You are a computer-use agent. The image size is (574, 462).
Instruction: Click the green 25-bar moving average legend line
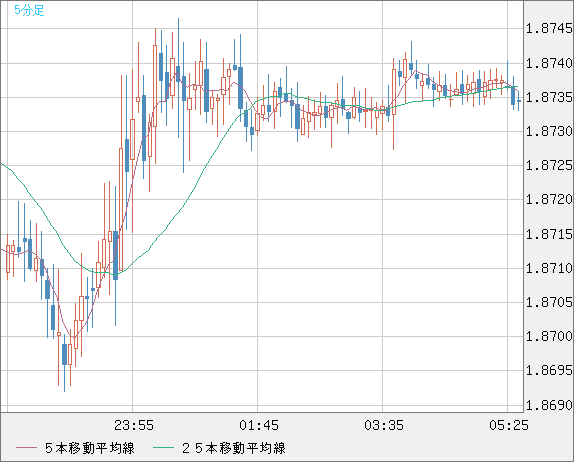click(163, 448)
